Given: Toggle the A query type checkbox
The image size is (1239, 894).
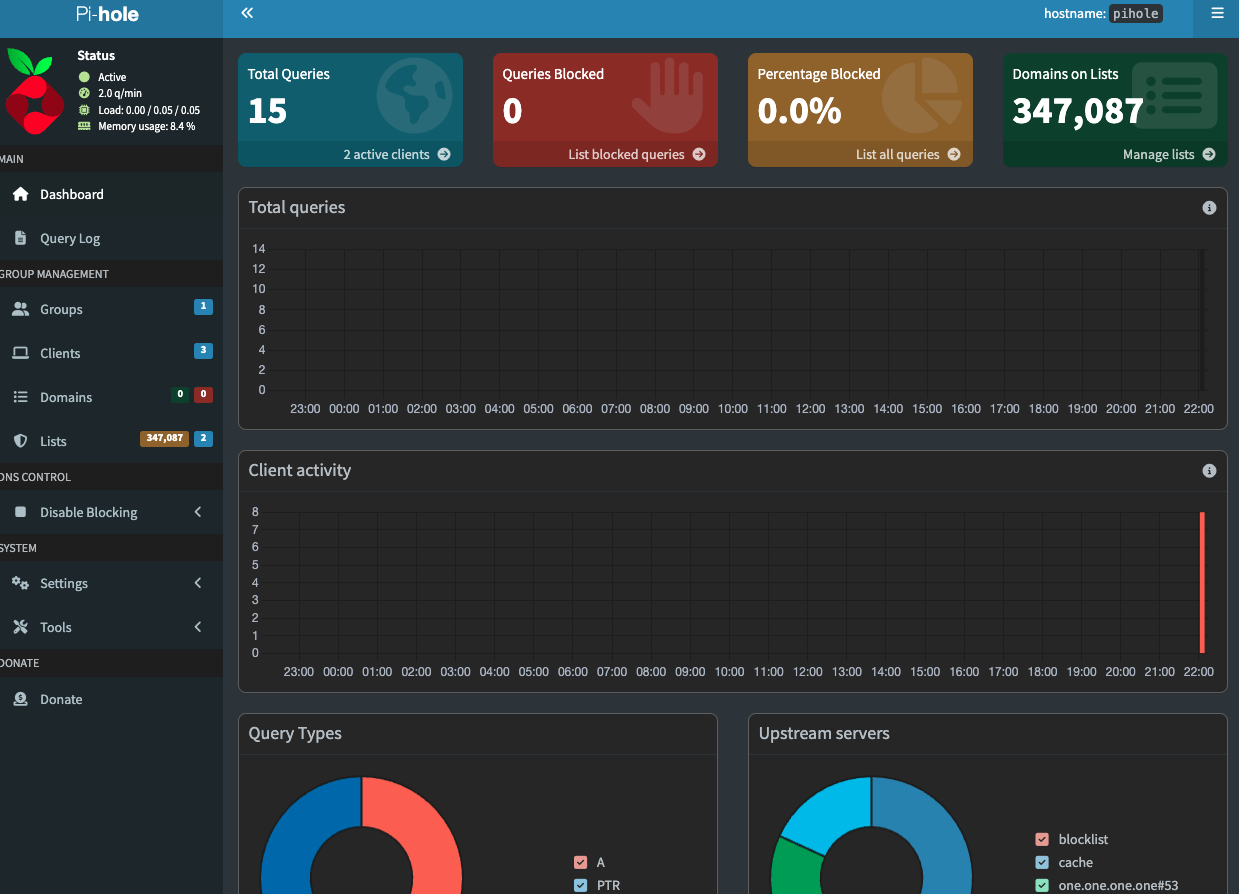Looking at the screenshot, I should pyautogui.click(x=580, y=862).
